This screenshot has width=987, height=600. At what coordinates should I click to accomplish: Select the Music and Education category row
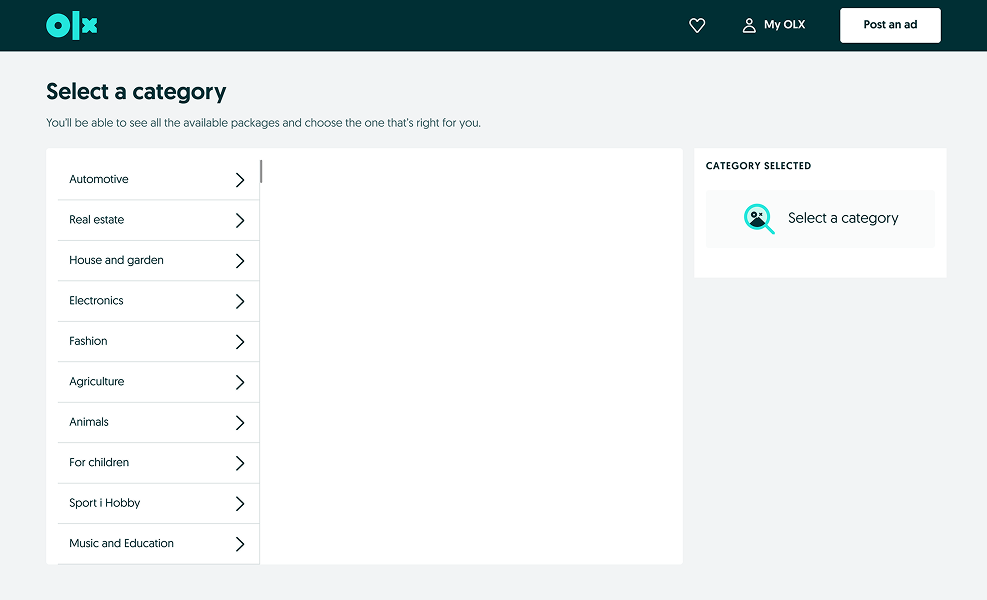click(159, 543)
